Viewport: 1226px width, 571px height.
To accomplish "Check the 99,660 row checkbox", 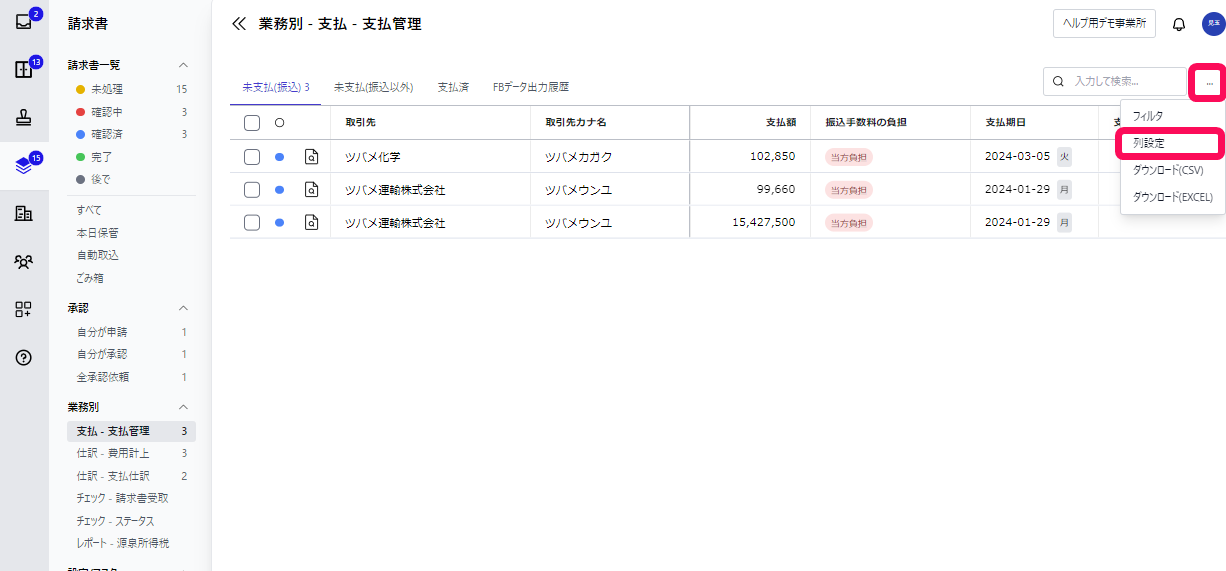I will pyautogui.click(x=252, y=190).
